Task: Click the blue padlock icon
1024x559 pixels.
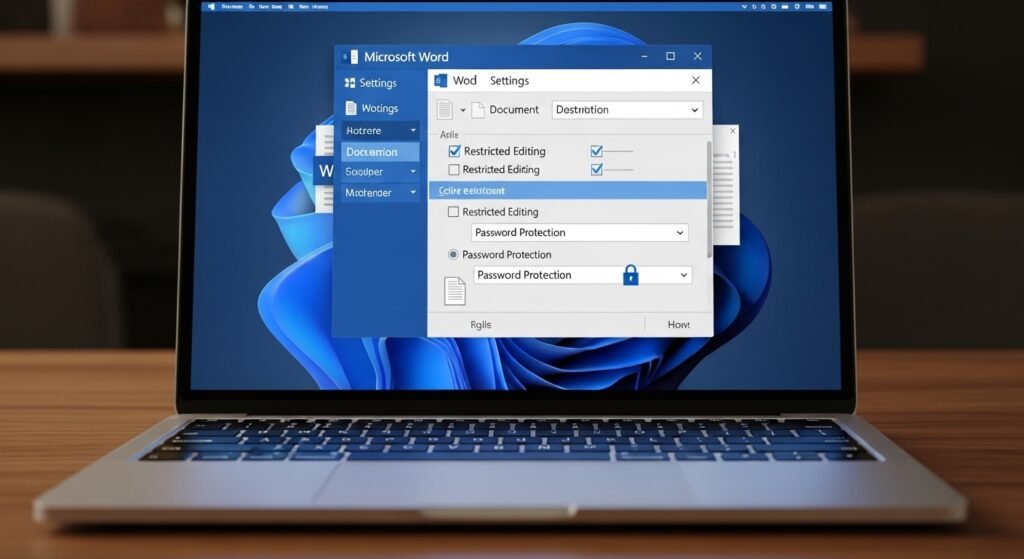Action: [630, 275]
